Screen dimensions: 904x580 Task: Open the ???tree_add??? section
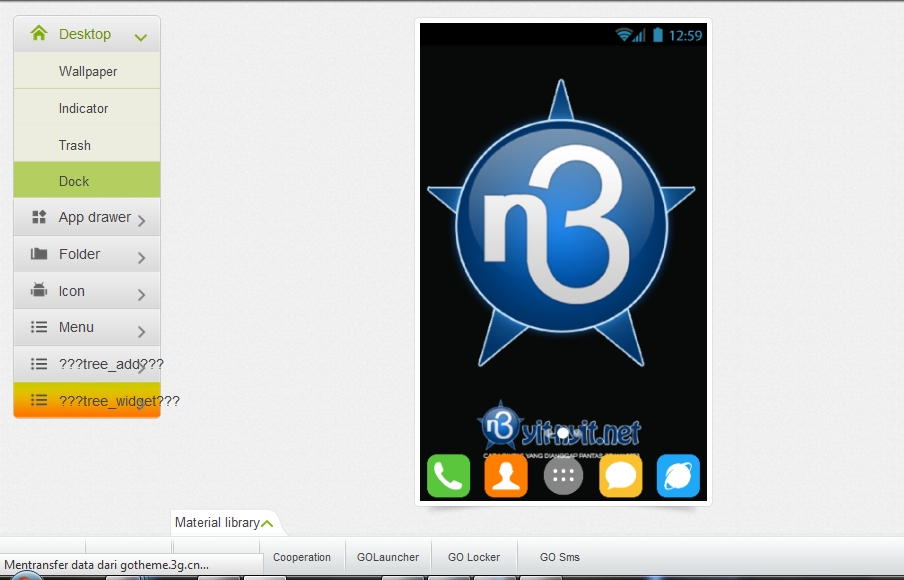pos(87,364)
